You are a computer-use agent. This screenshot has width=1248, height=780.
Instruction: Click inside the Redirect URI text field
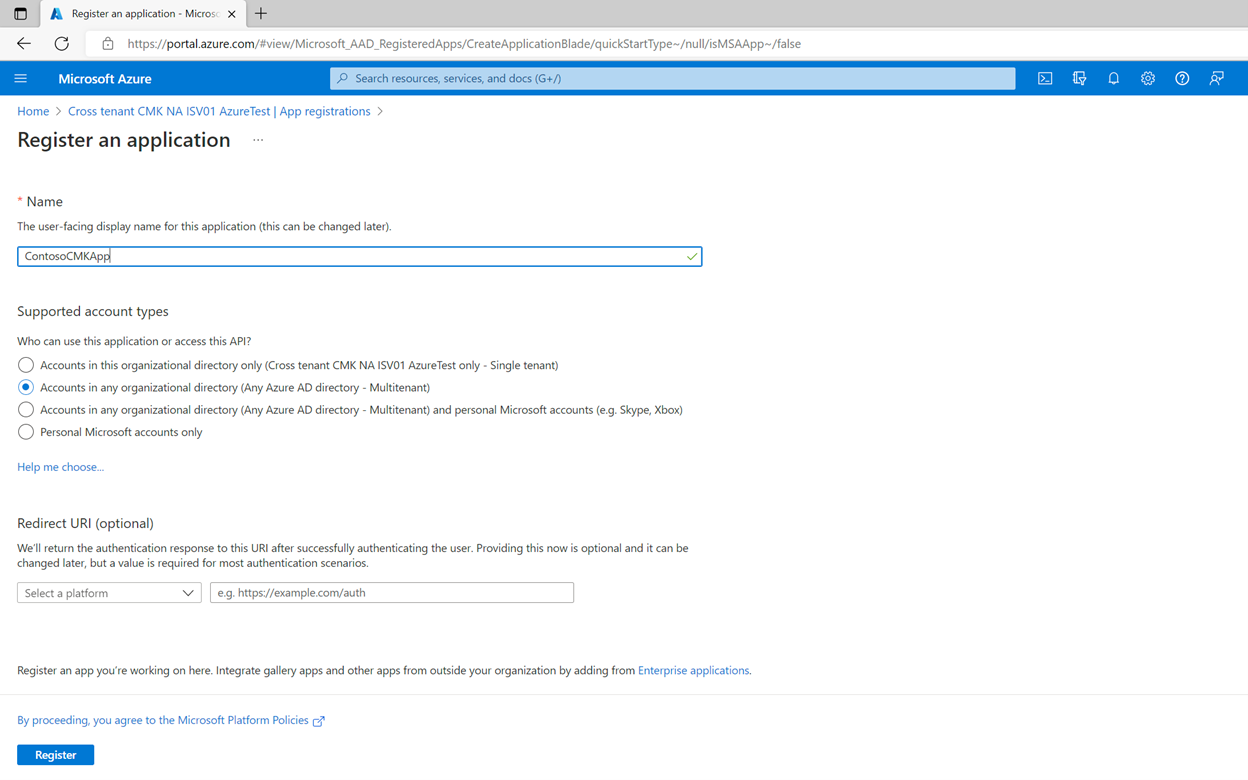(391, 592)
